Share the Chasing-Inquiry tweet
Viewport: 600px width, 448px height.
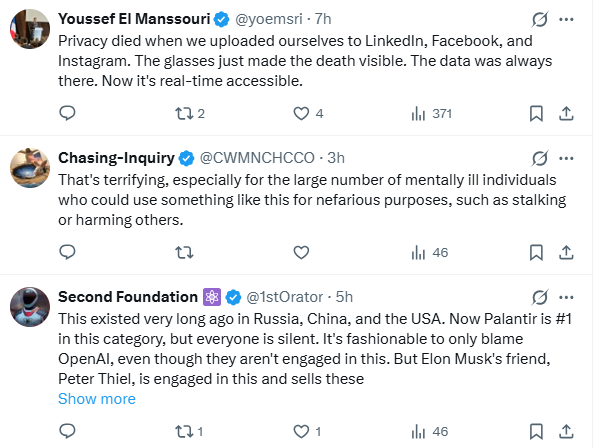(x=566, y=254)
